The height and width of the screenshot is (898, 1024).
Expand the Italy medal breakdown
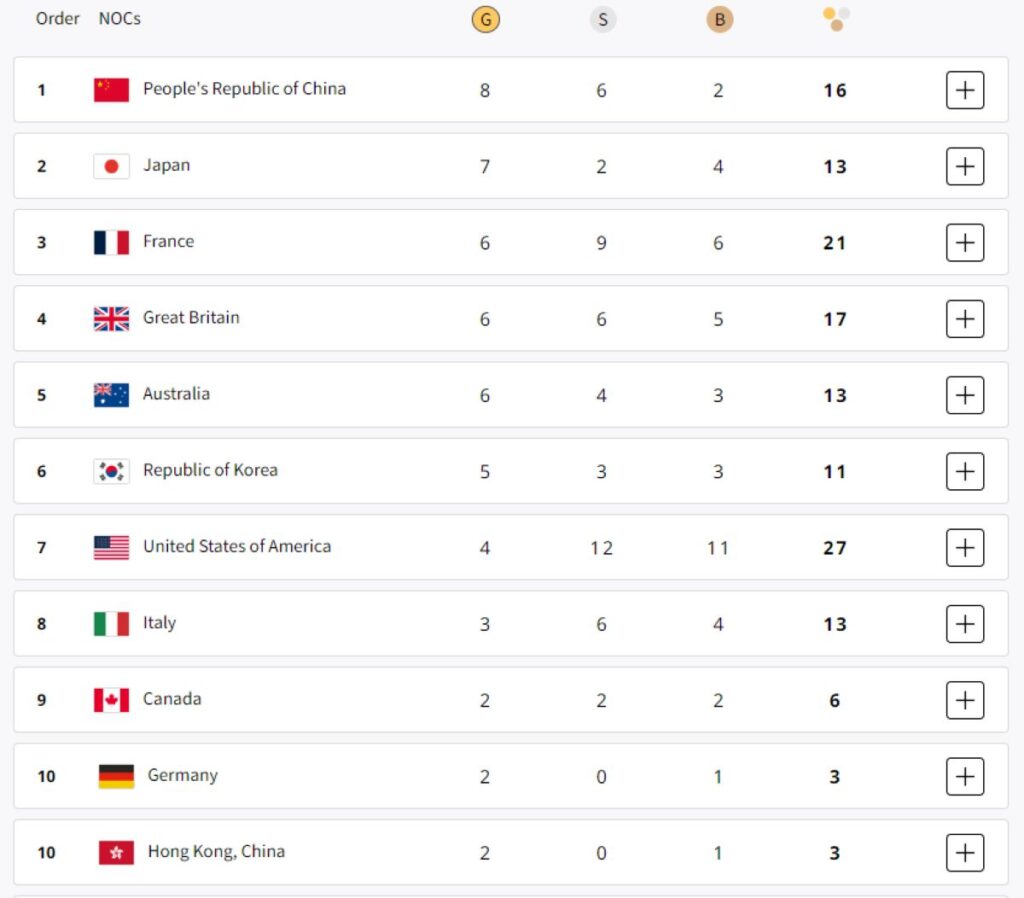(x=964, y=624)
